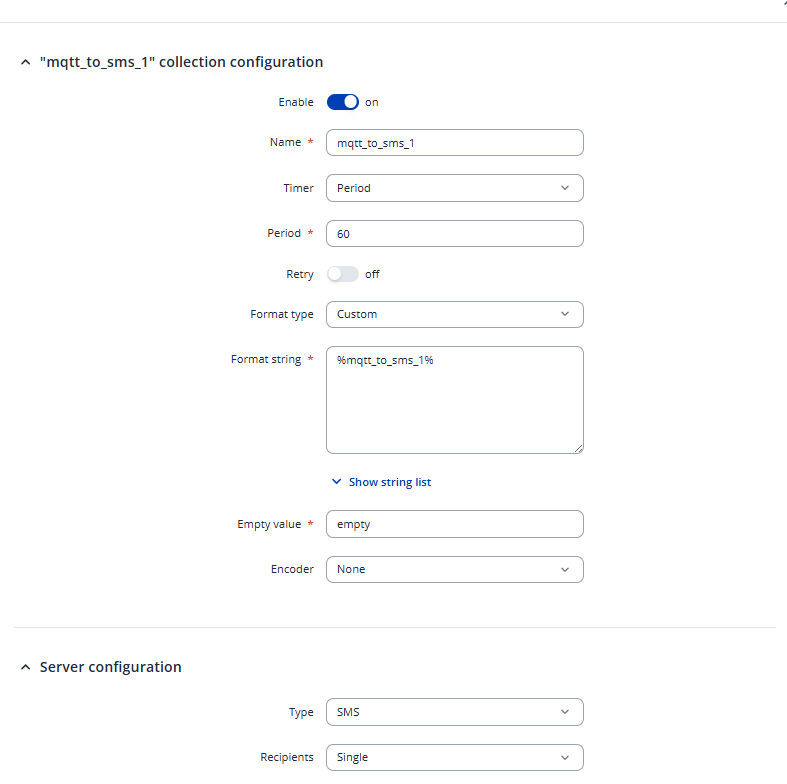Click the Timer dropdown arrow icon
787x784 pixels.
[x=565, y=188]
